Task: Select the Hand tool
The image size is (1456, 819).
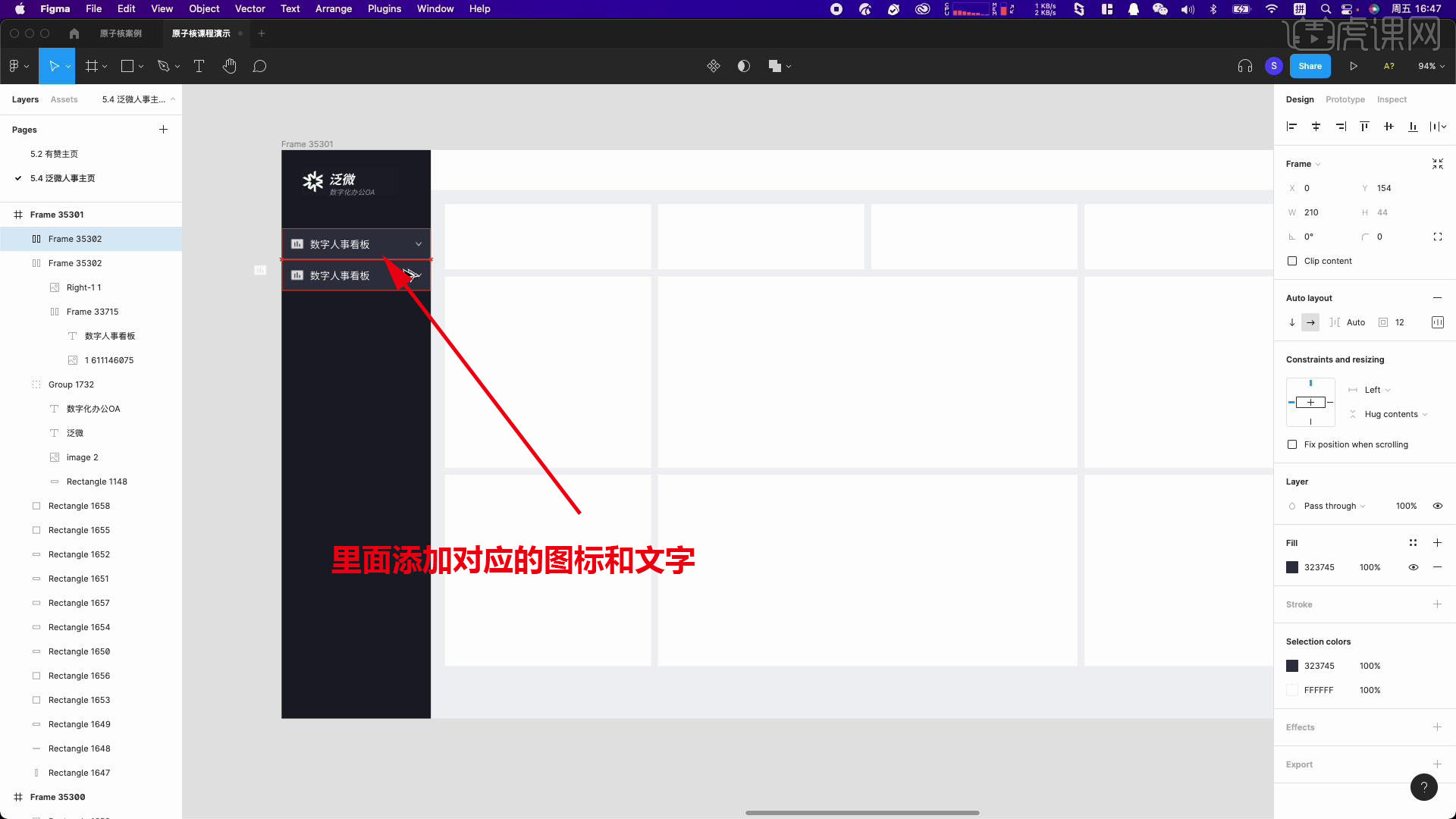Action: point(229,66)
